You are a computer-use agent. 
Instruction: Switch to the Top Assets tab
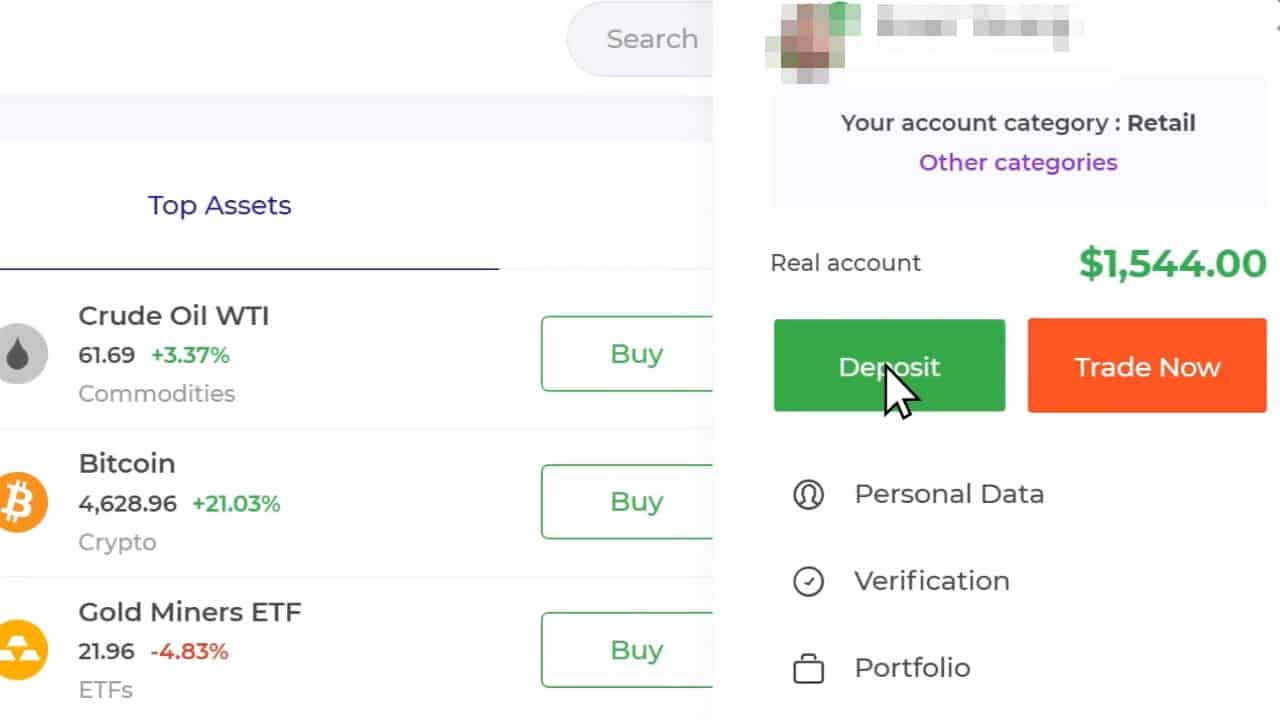point(219,206)
